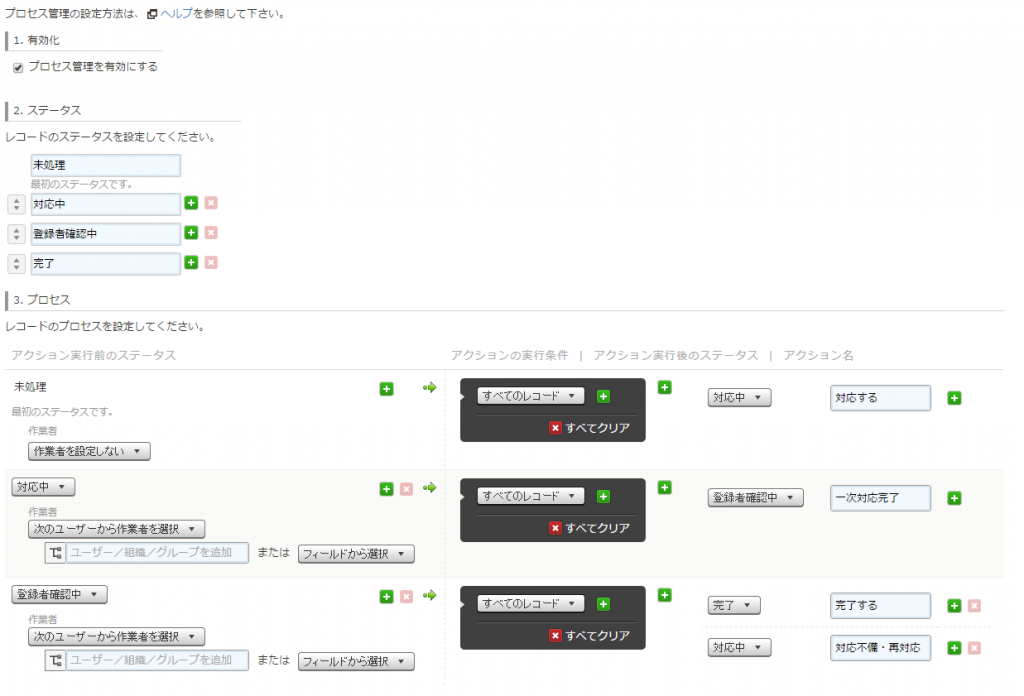Click ユーザー／組織／グループを追加 field in 対応中 row
Screen dimensions: 1024x696
157,552
